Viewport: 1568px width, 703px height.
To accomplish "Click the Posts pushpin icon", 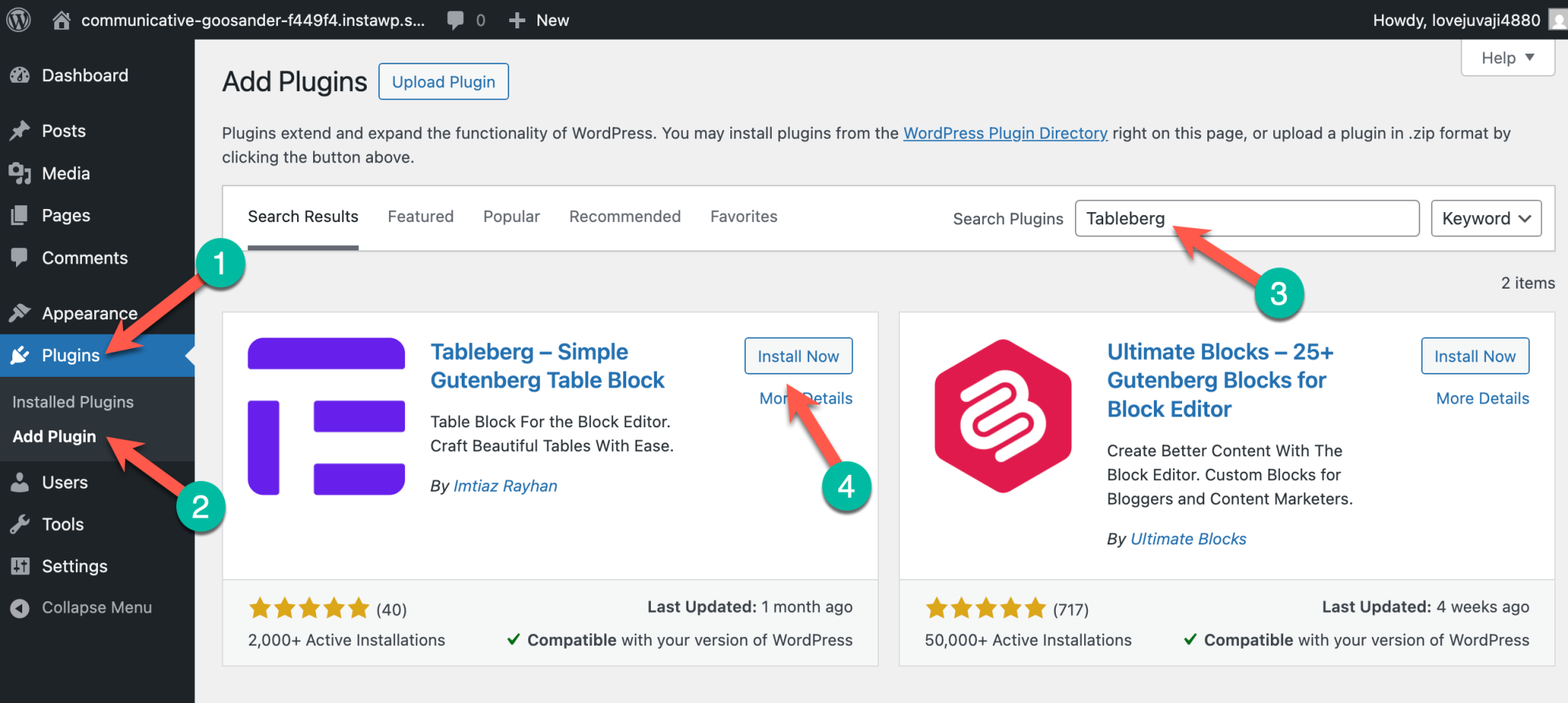I will (20, 131).
